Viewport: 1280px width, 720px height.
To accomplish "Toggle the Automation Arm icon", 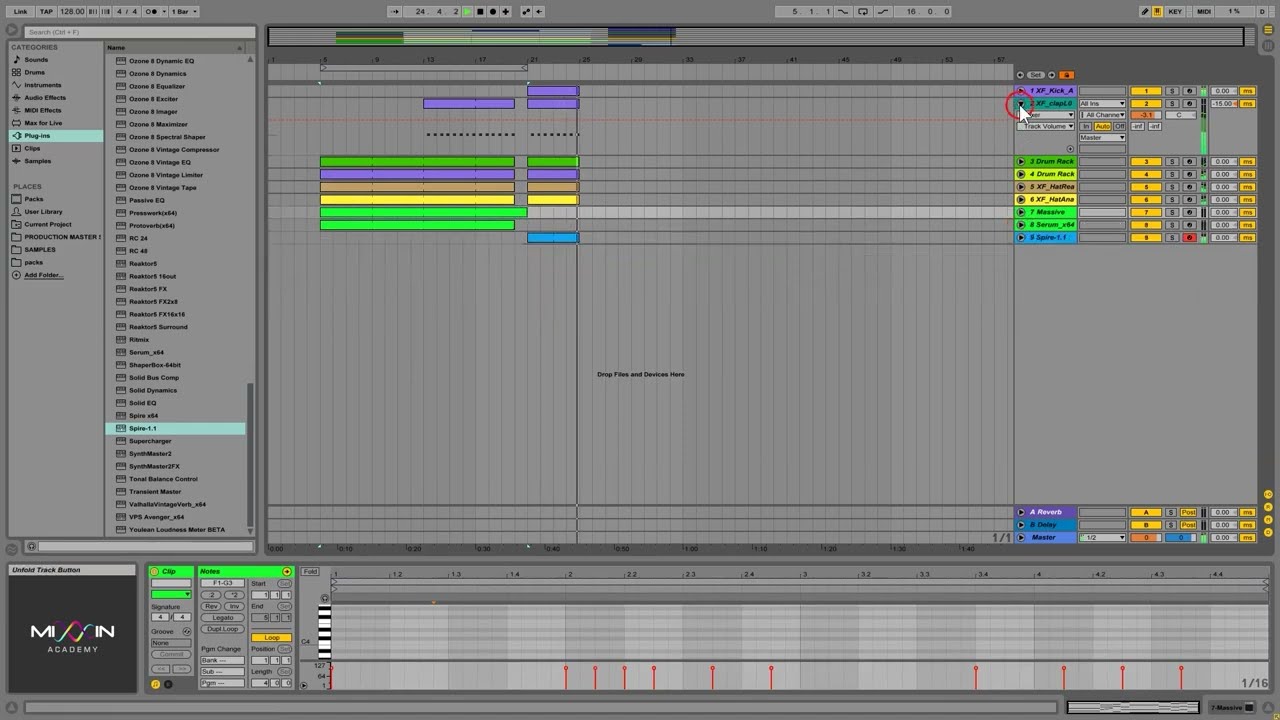I will click(x=526, y=11).
